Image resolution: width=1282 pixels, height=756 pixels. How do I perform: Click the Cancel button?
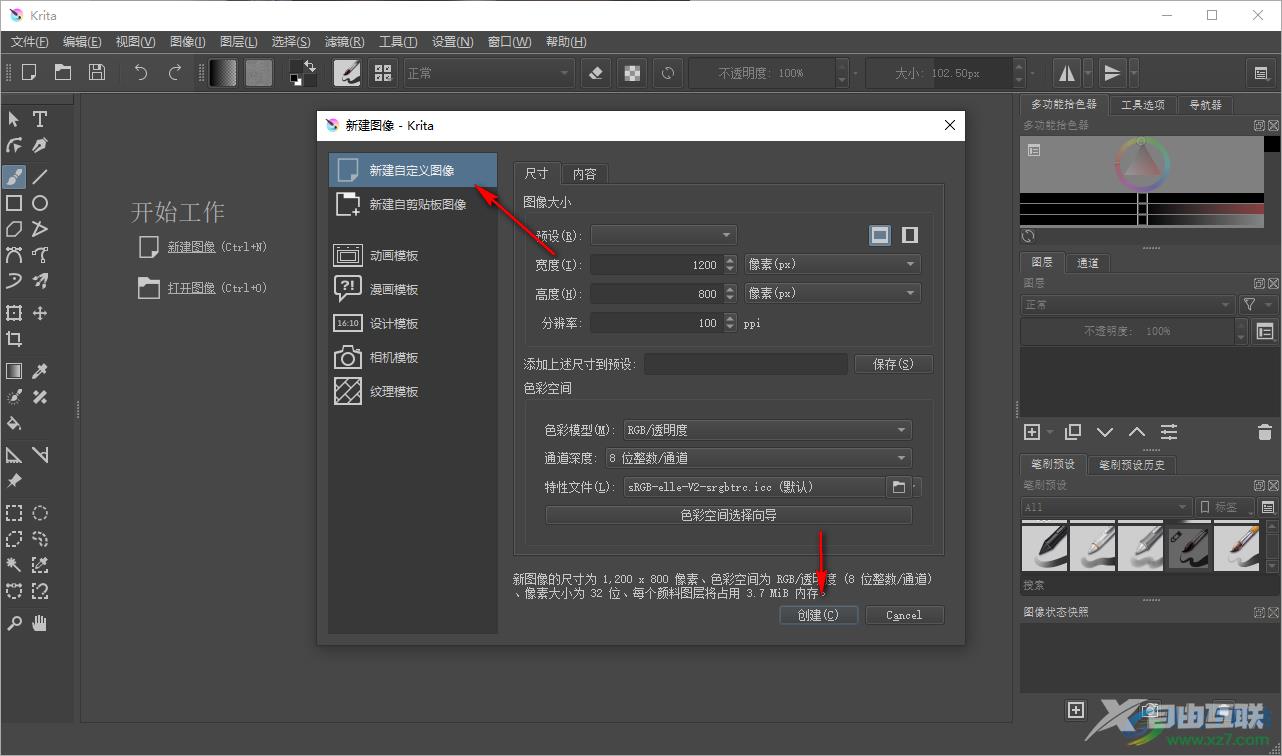(904, 615)
